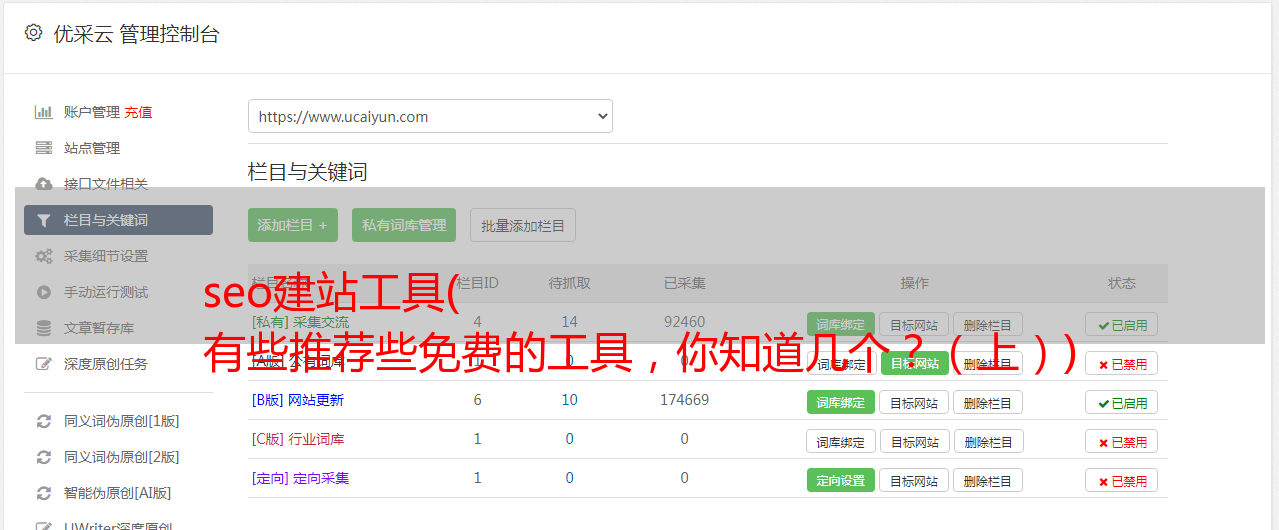Image resolution: width=1279 pixels, height=530 pixels.
Task: Click 目标网站 in the 行业词库 row
Action: tap(914, 441)
